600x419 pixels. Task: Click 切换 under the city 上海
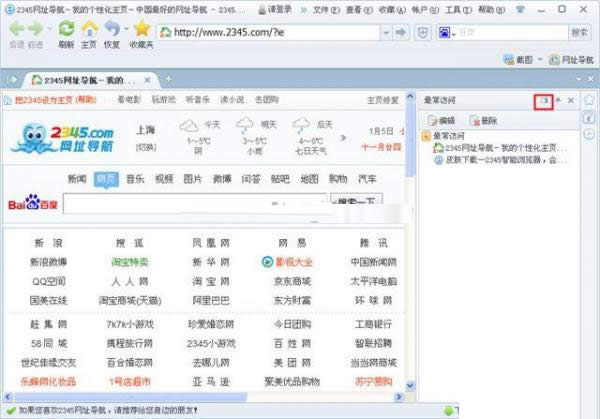(146, 147)
